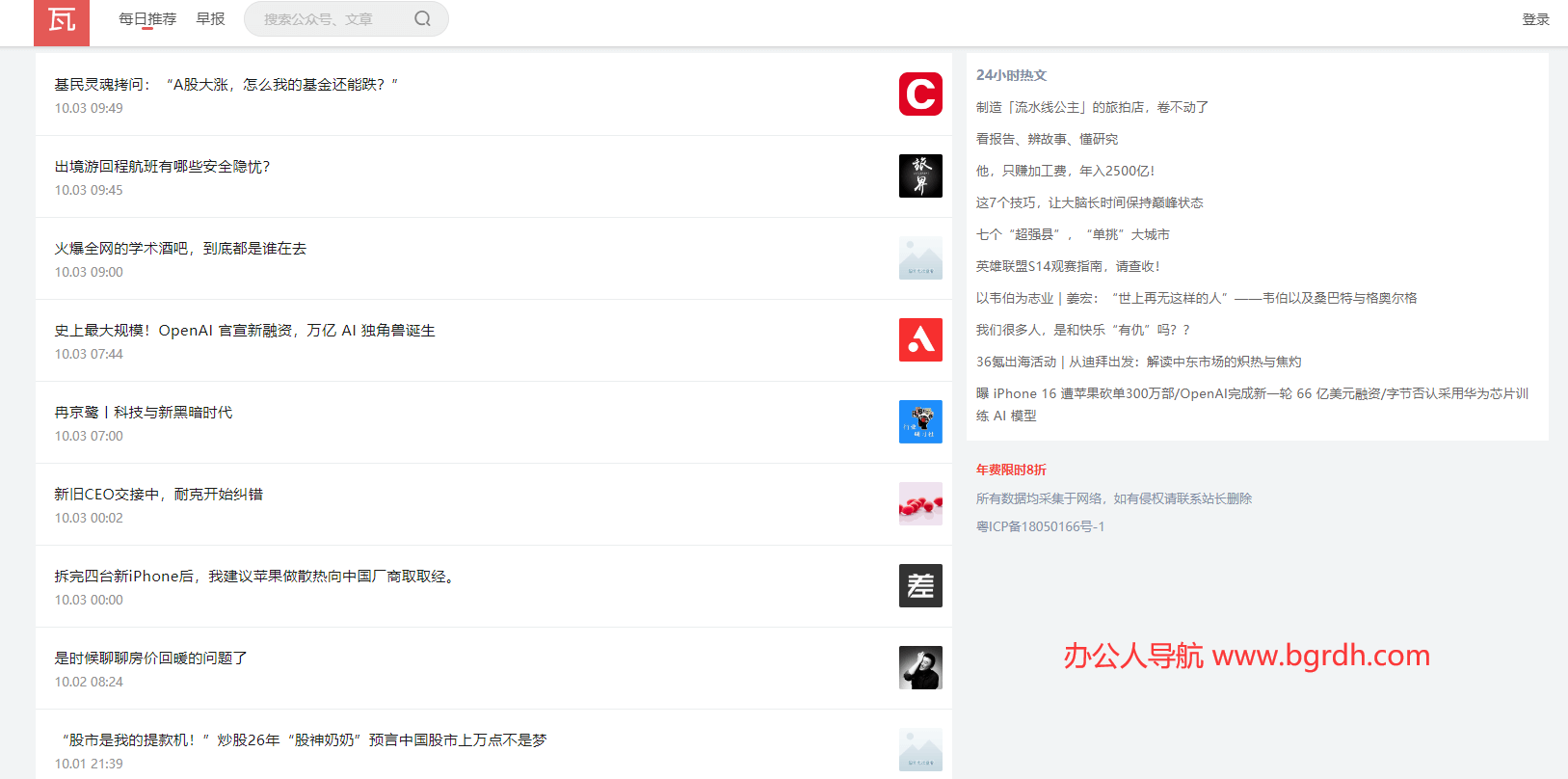Click the red A logo beside OpenAI article
Image resolution: width=1568 pixels, height=779 pixels.
point(920,340)
